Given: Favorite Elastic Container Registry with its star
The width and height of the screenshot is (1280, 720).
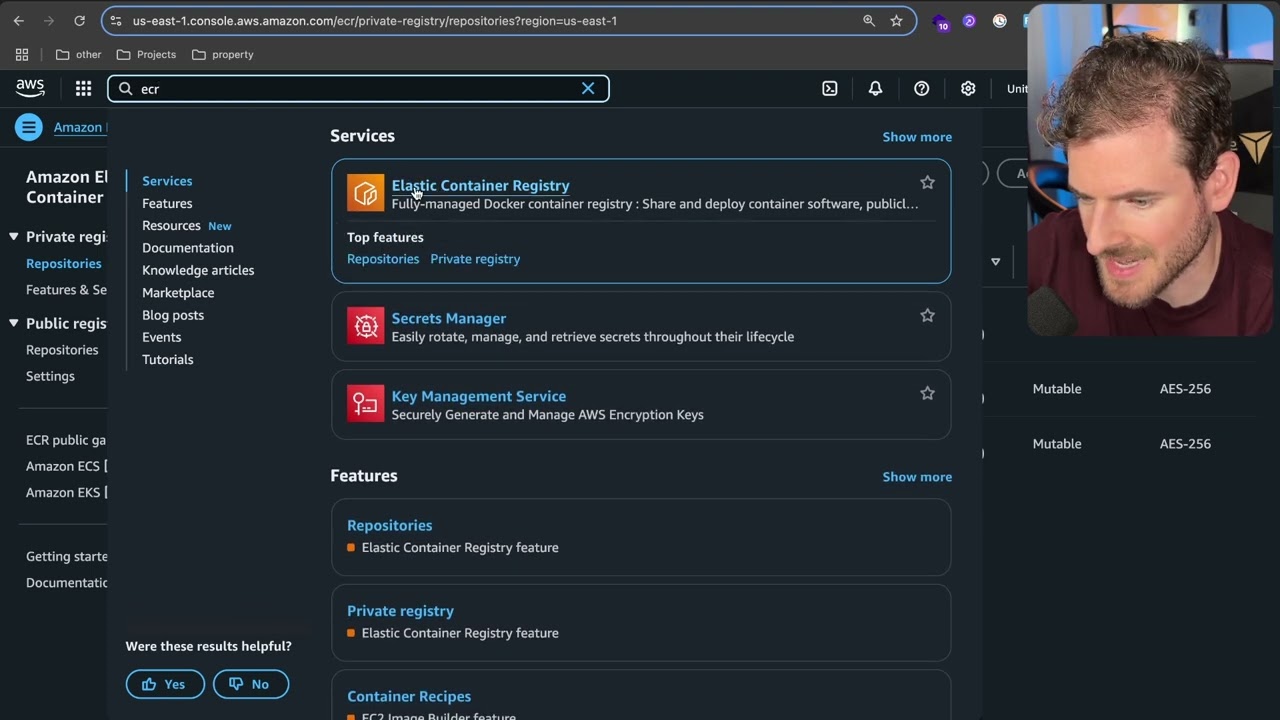Looking at the screenshot, I should point(927,182).
